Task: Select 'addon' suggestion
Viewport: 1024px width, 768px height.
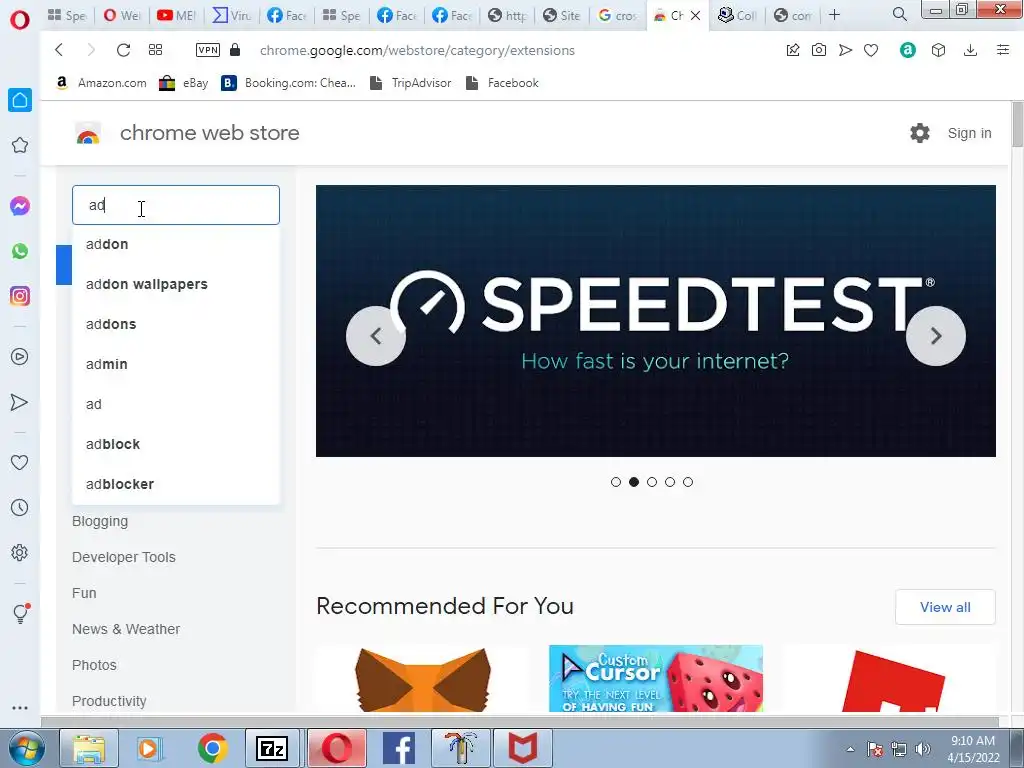Action: point(176,244)
